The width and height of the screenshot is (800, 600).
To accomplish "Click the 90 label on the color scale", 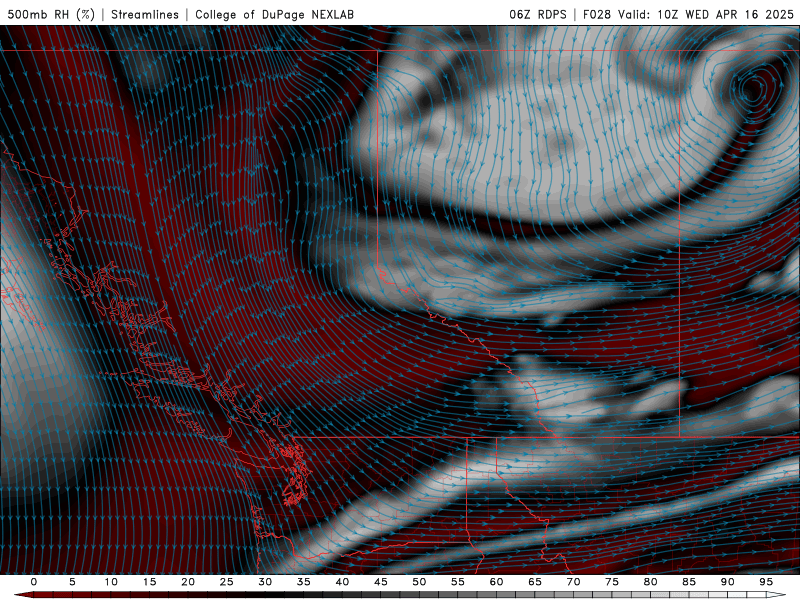I will click(727, 582).
